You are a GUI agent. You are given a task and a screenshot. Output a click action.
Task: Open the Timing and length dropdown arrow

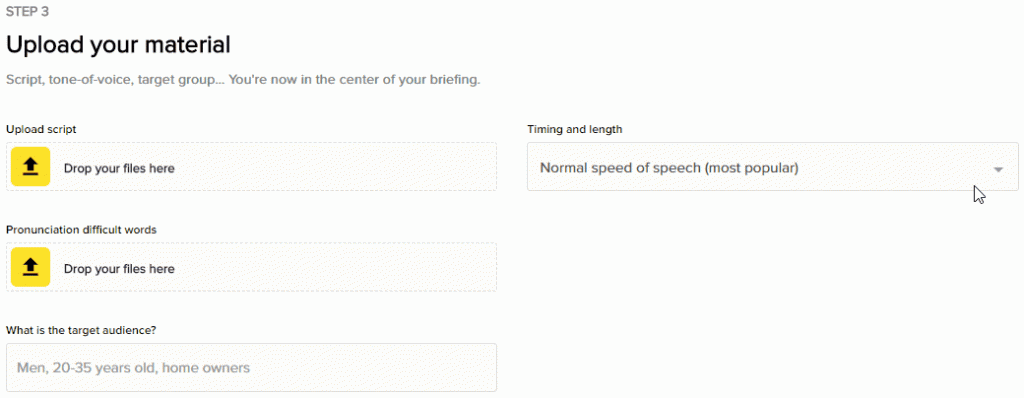[x=998, y=169]
